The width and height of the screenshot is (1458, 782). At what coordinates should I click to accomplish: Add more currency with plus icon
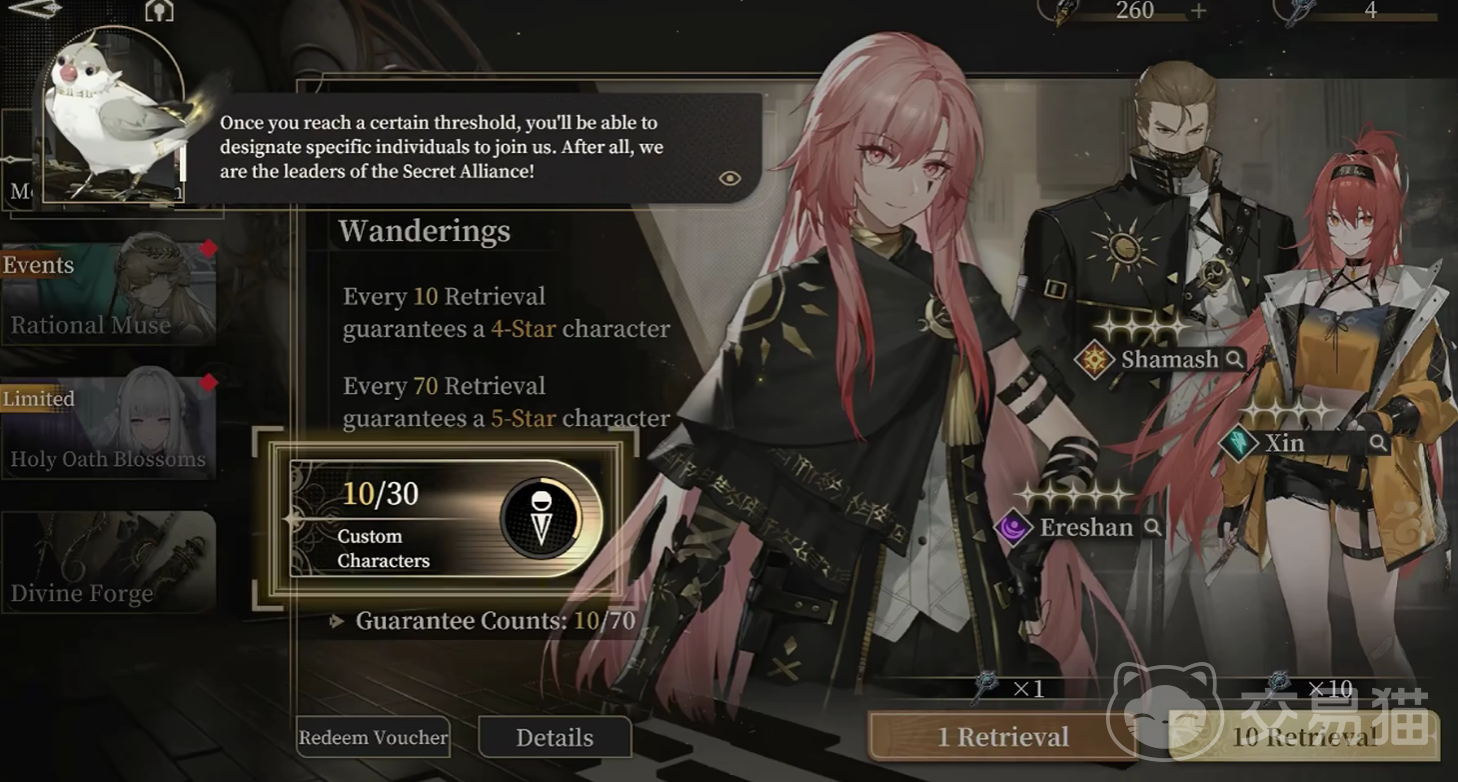tap(1198, 10)
